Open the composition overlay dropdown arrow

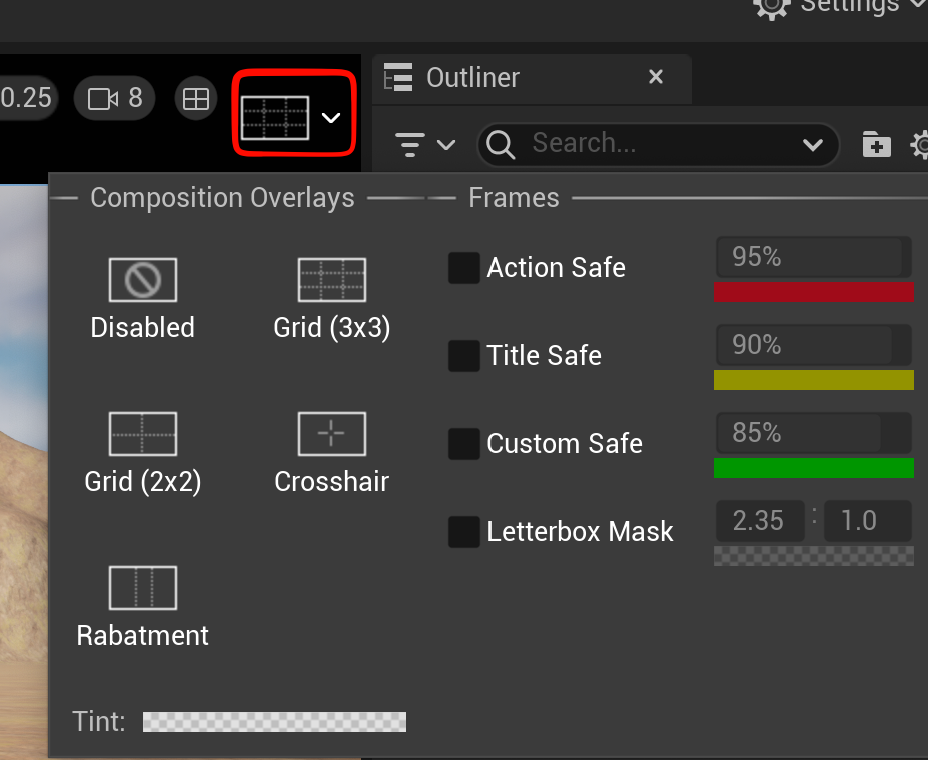(331, 118)
